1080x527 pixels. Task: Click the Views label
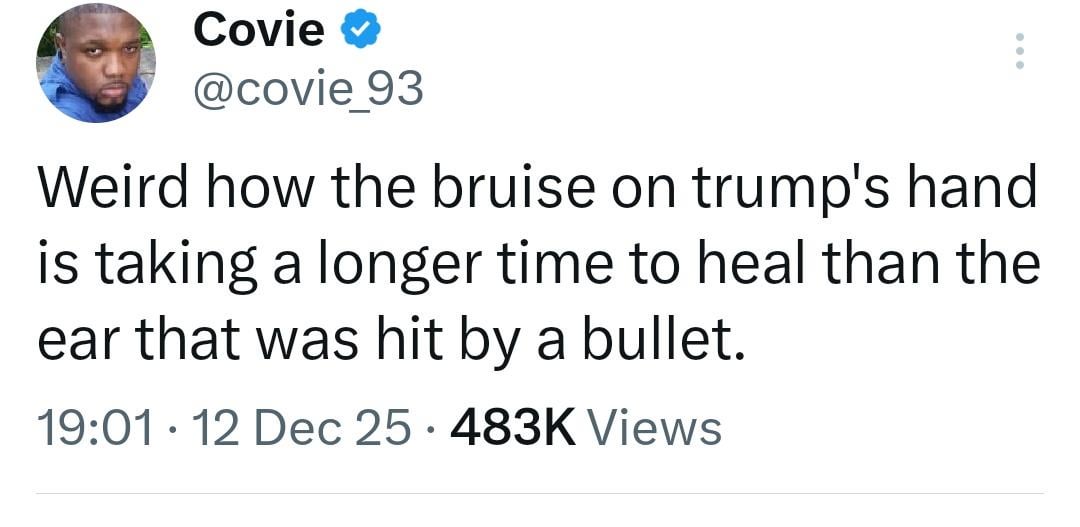(x=654, y=428)
